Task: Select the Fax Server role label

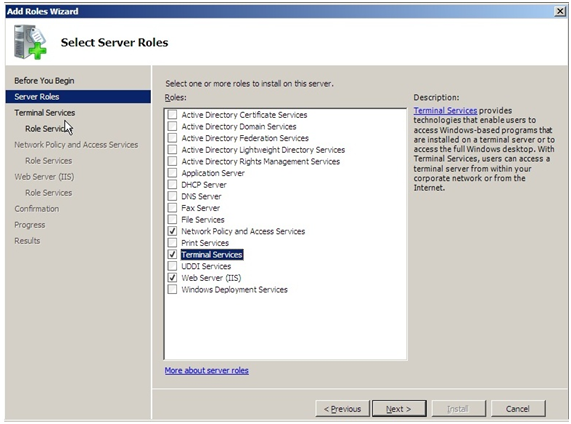Action: [201, 208]
